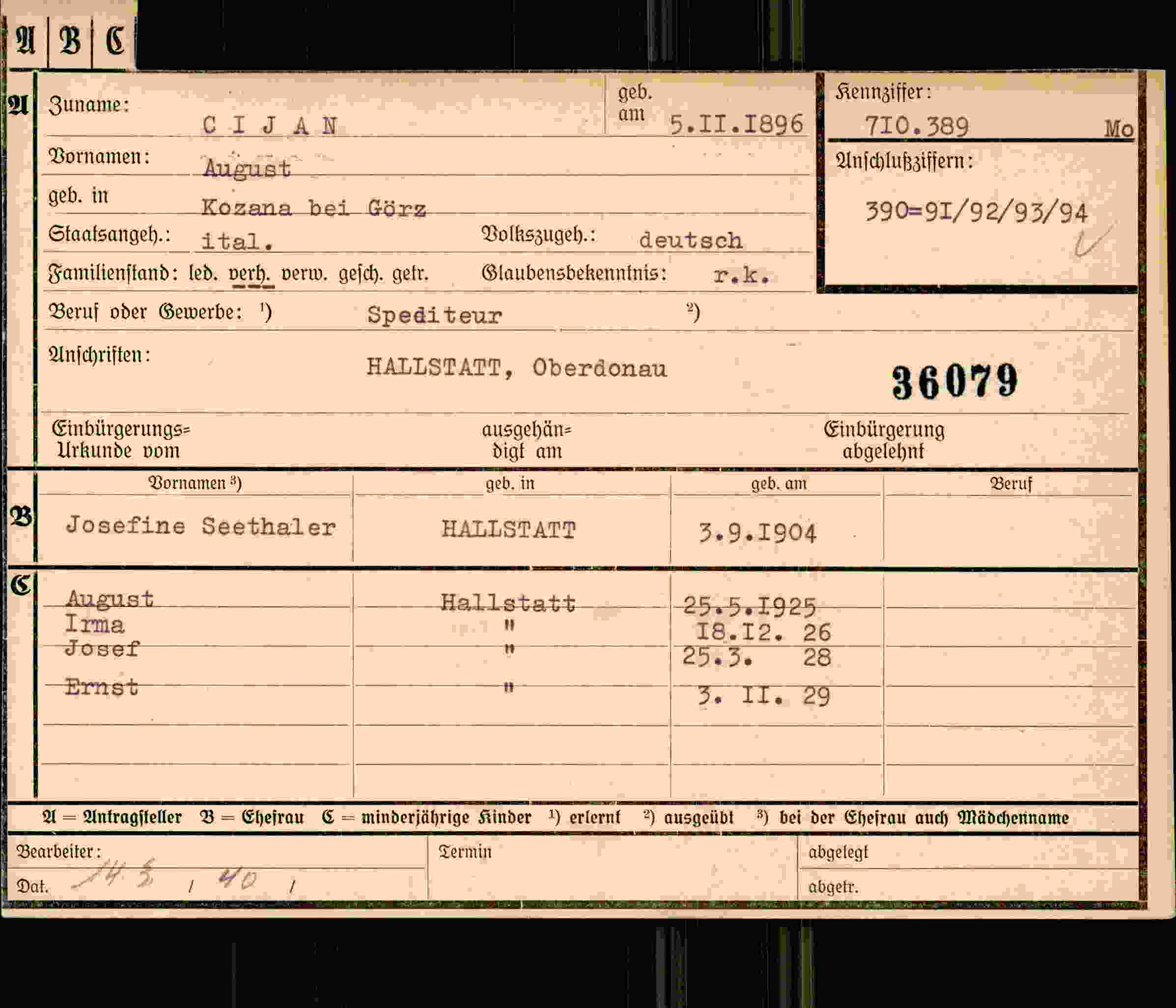
Task: Click the "Familienstand:" label
Action: coord(113,274)
